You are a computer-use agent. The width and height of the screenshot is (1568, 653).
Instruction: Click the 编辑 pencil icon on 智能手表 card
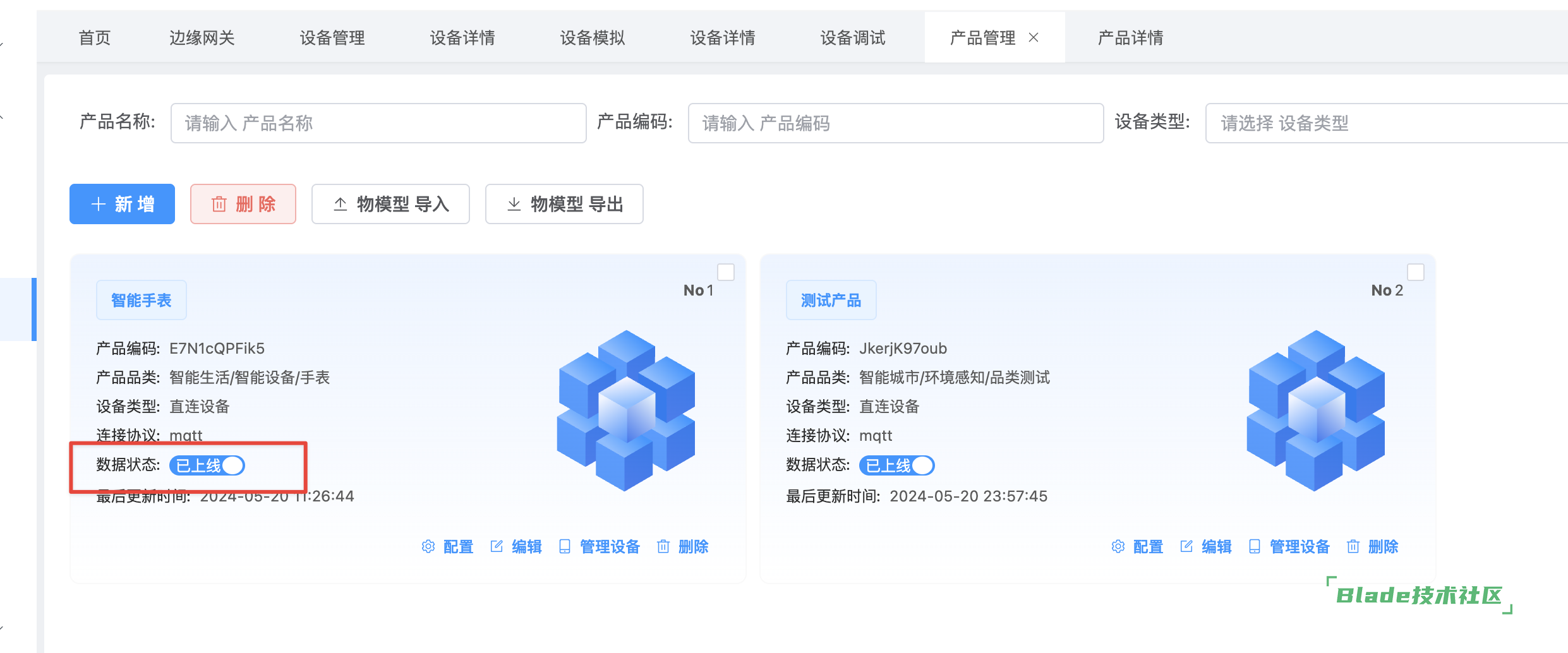[497, 546]
